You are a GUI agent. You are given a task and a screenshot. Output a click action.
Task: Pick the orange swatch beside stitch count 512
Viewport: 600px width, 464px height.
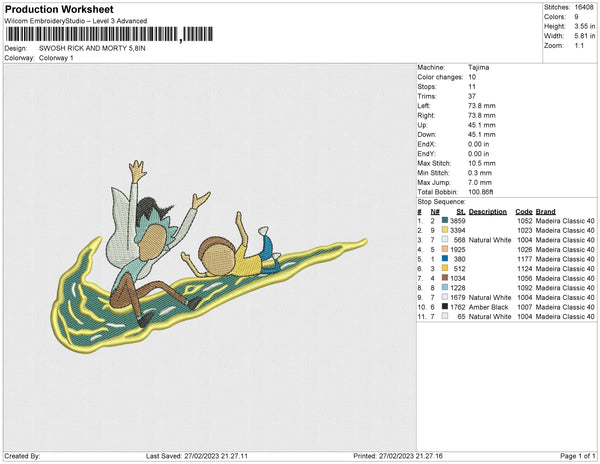445,269
